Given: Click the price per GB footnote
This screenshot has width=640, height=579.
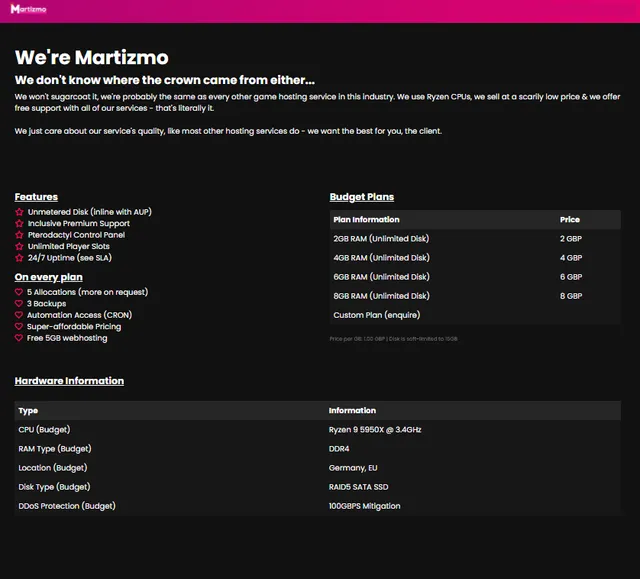Looking at the screenshot, I should tap(393, 339).
